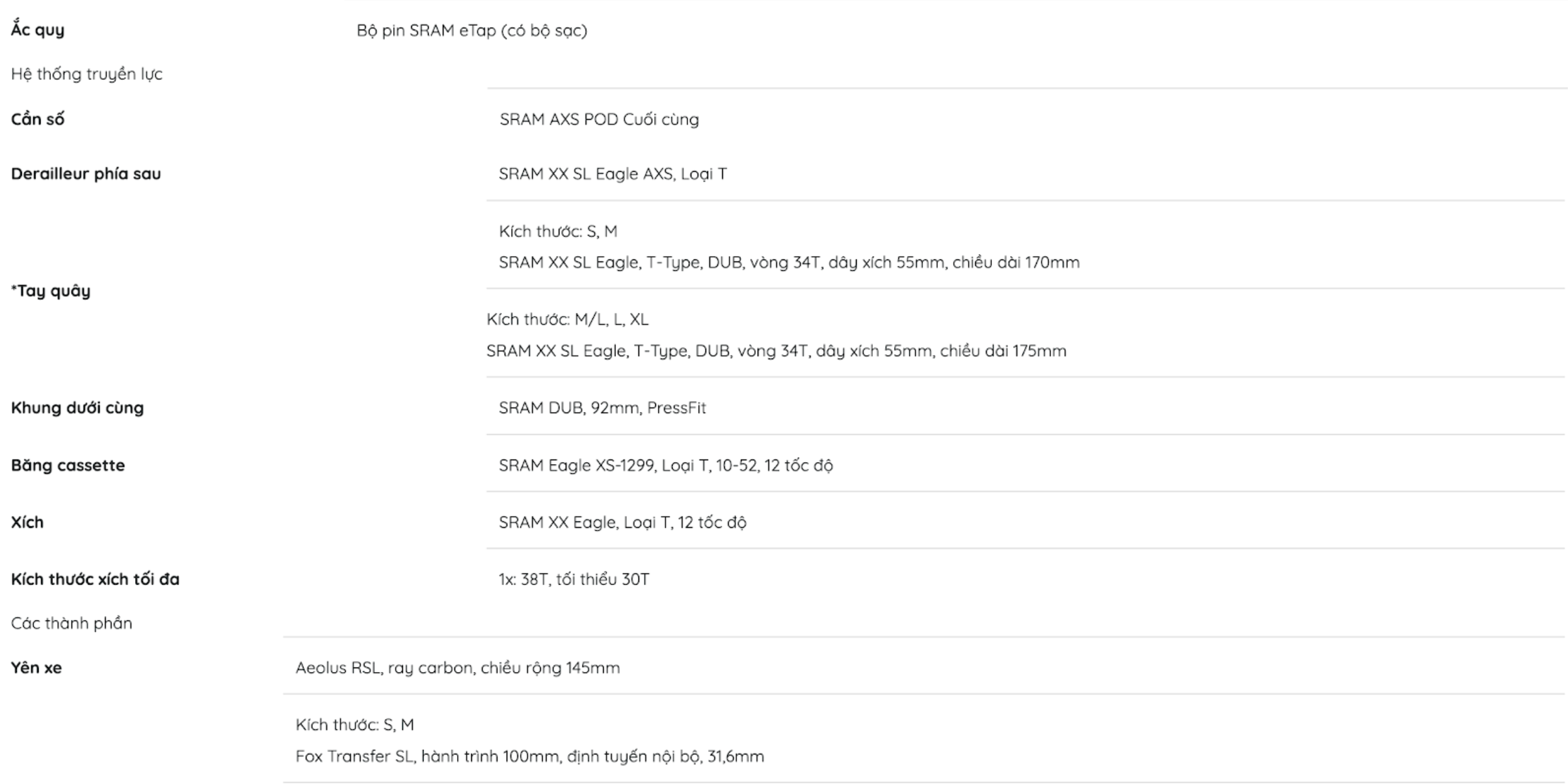Image resolution: width=1568 pixels, height=784 pixels.
Task: Select the 175mm crank length description
Action: click(x=776, y=351)
